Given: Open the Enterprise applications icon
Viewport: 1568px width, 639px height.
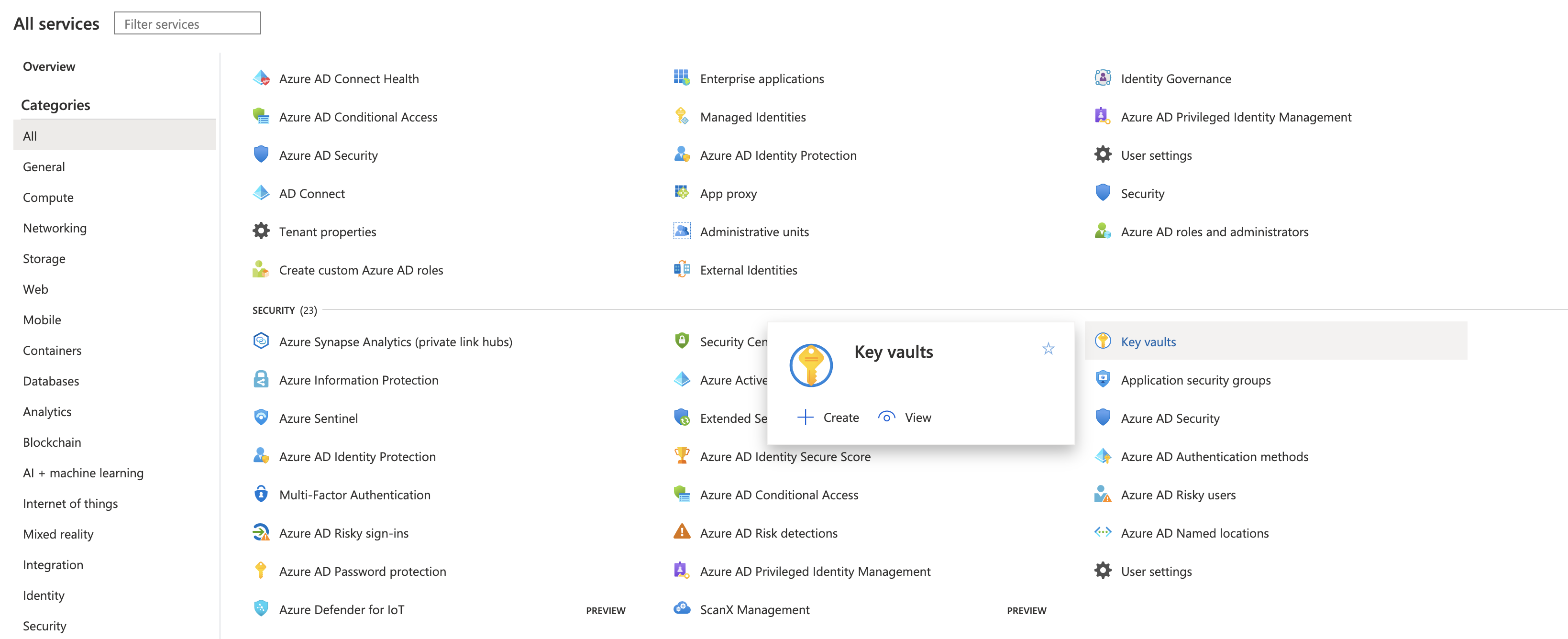Looking at the screenshot, I should click(682, 78).
